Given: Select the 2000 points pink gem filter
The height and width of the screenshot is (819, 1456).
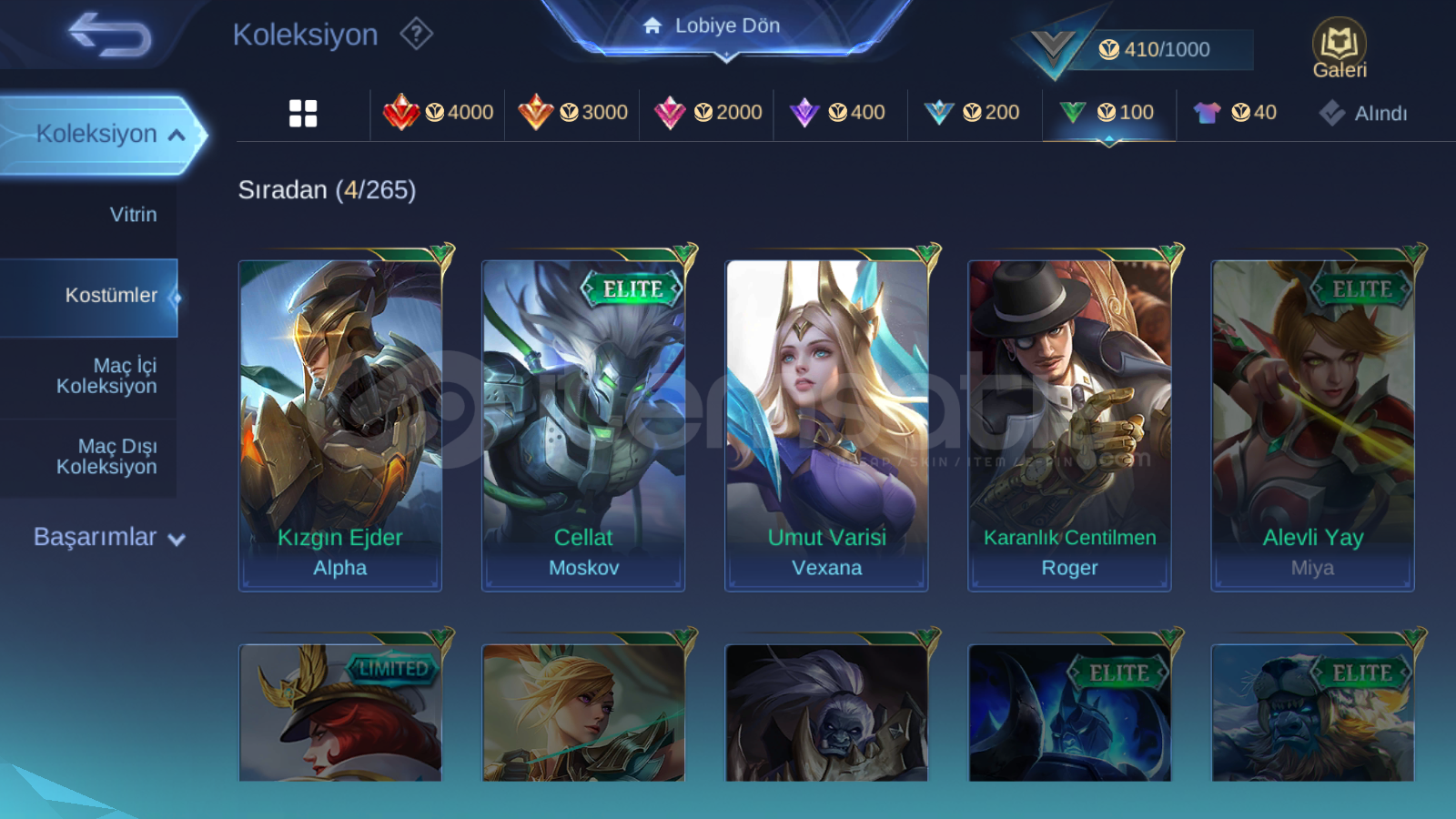Looking at the screenshot, I should point(708,113).
